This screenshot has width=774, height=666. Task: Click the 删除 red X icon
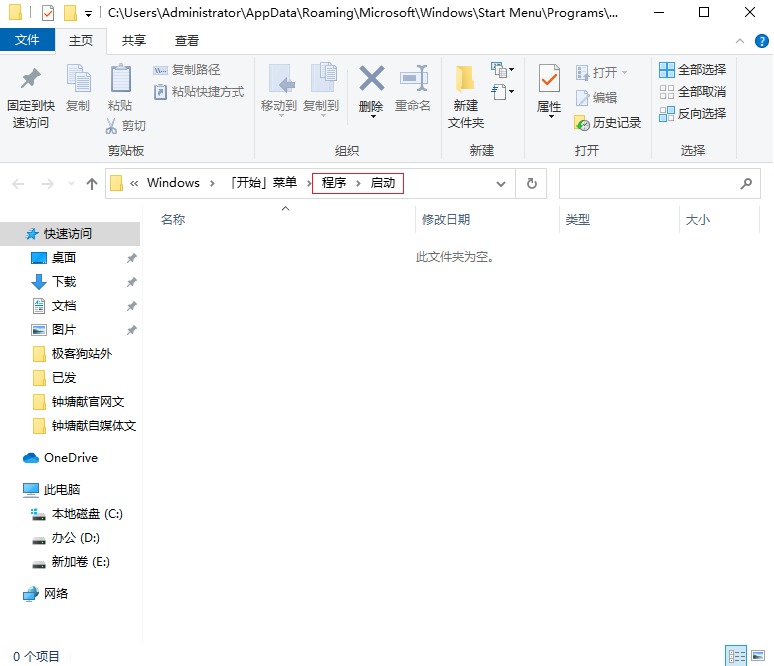371,79
